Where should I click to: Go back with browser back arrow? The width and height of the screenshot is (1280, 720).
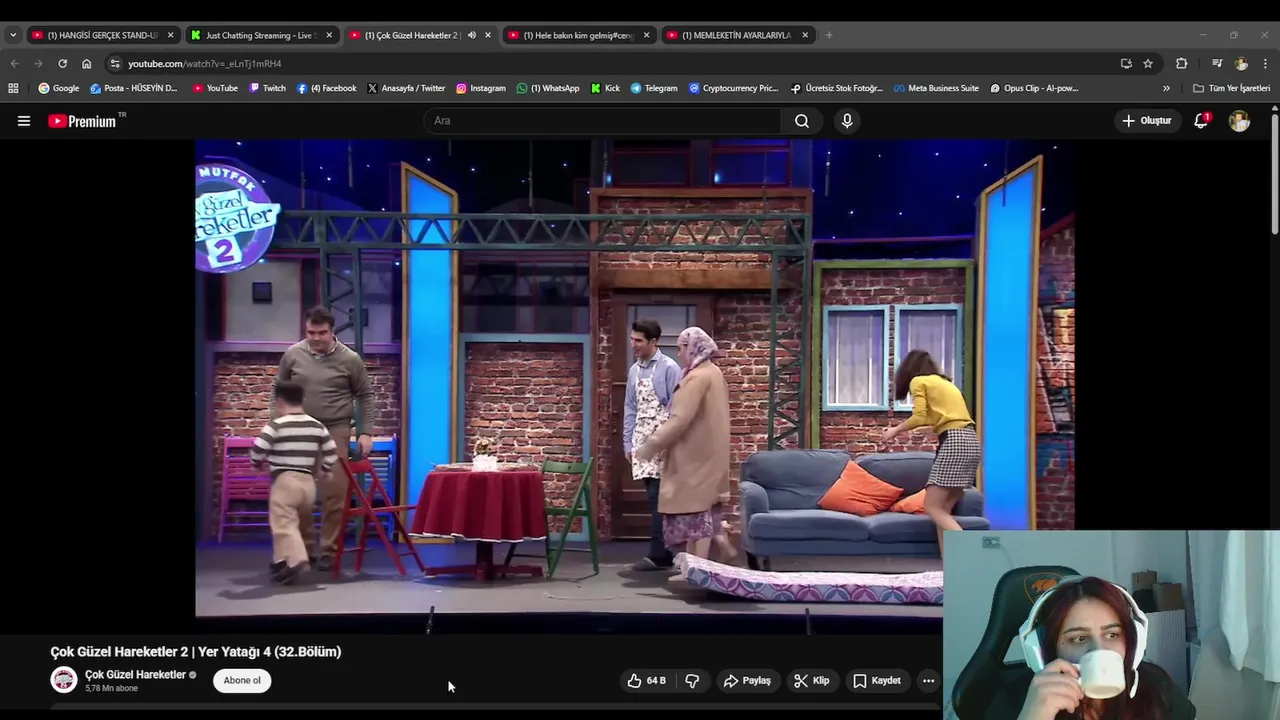pyautogui.click(x=14, y=63)
